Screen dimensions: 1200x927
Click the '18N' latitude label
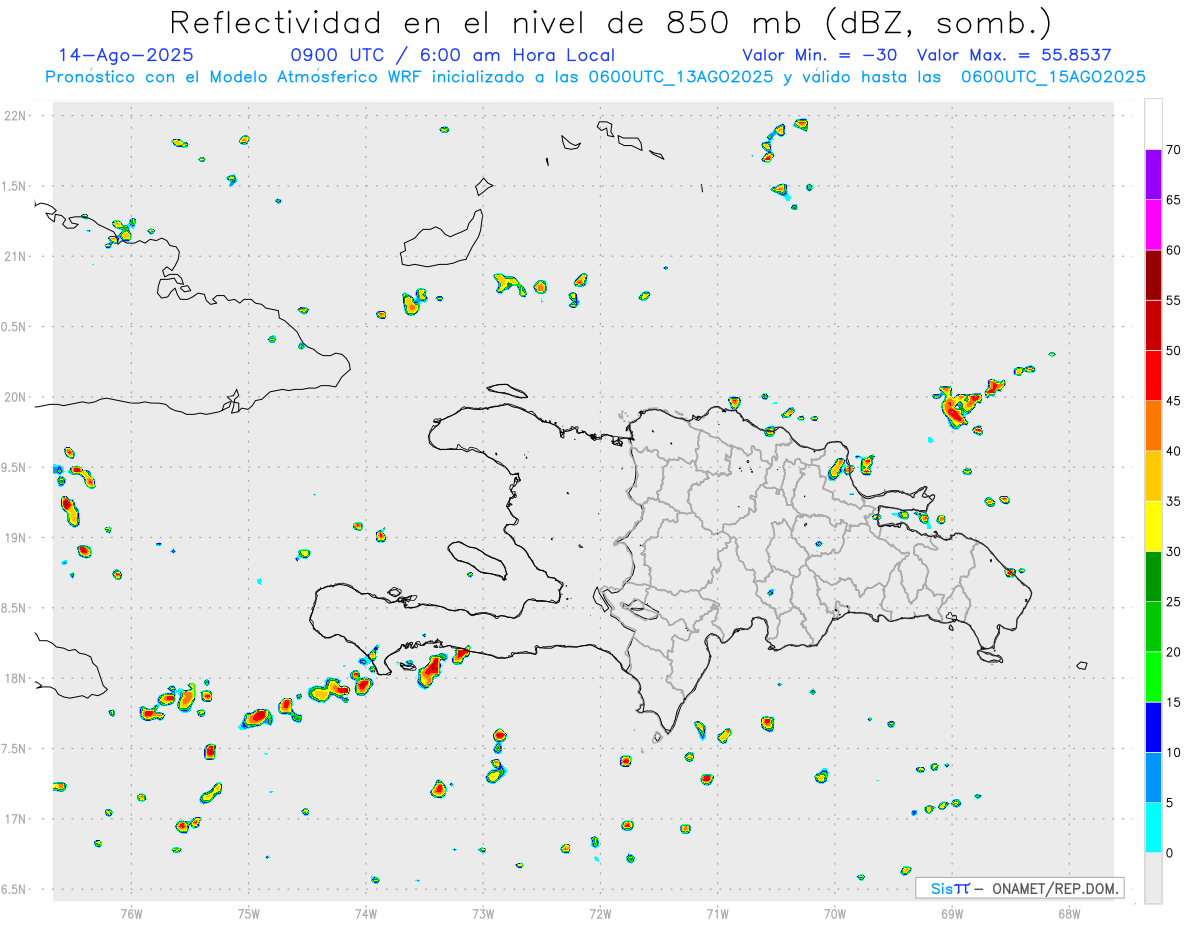[16, 678]
